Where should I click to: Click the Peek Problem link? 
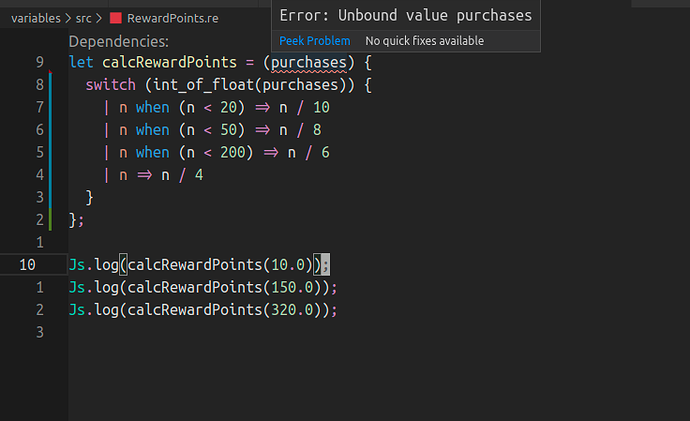point(314,41)
